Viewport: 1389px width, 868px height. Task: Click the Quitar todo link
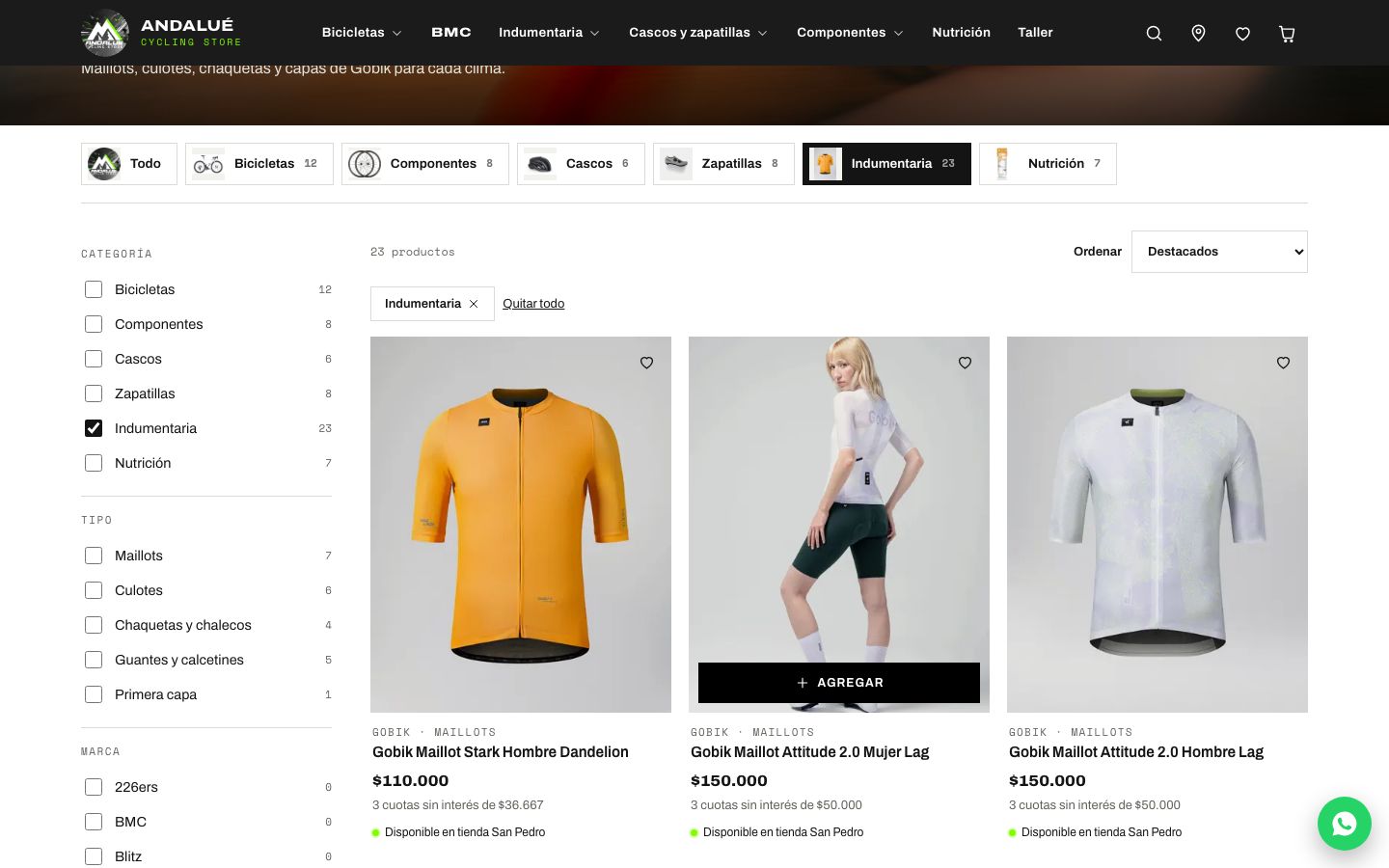point(533,304)
